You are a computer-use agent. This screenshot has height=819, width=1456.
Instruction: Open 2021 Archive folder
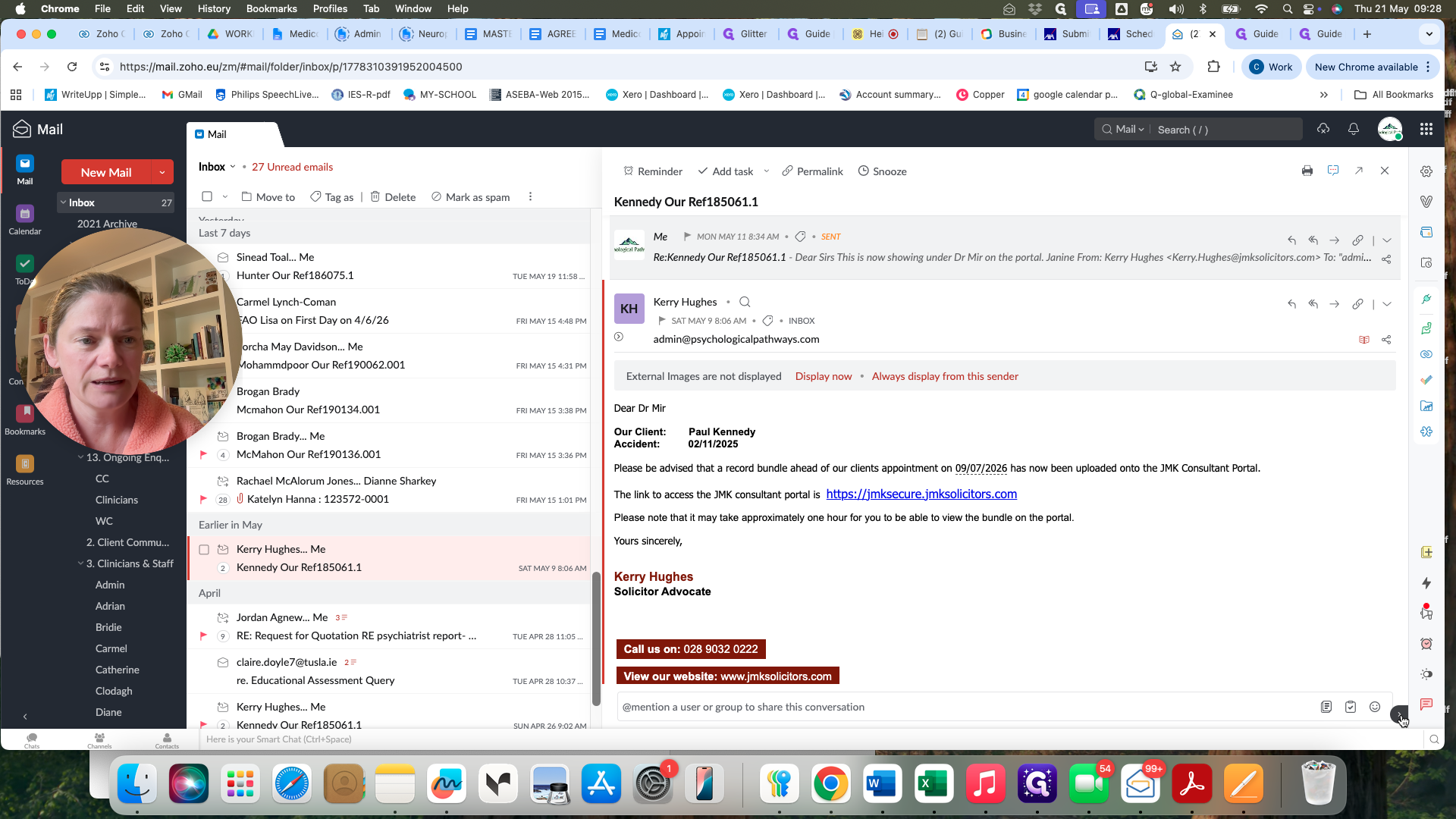(x=107, y=224)
